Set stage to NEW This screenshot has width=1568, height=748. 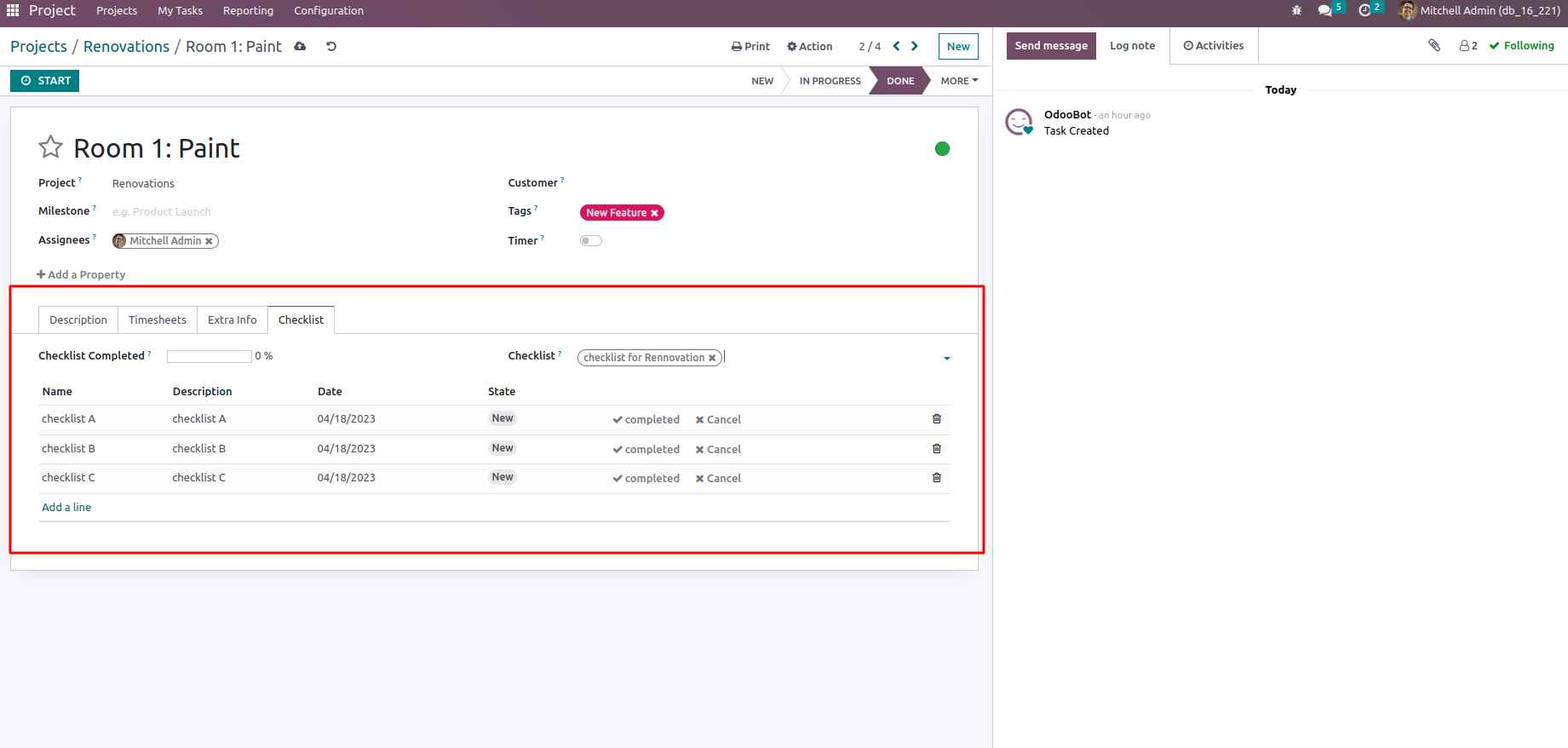[762, 81]
